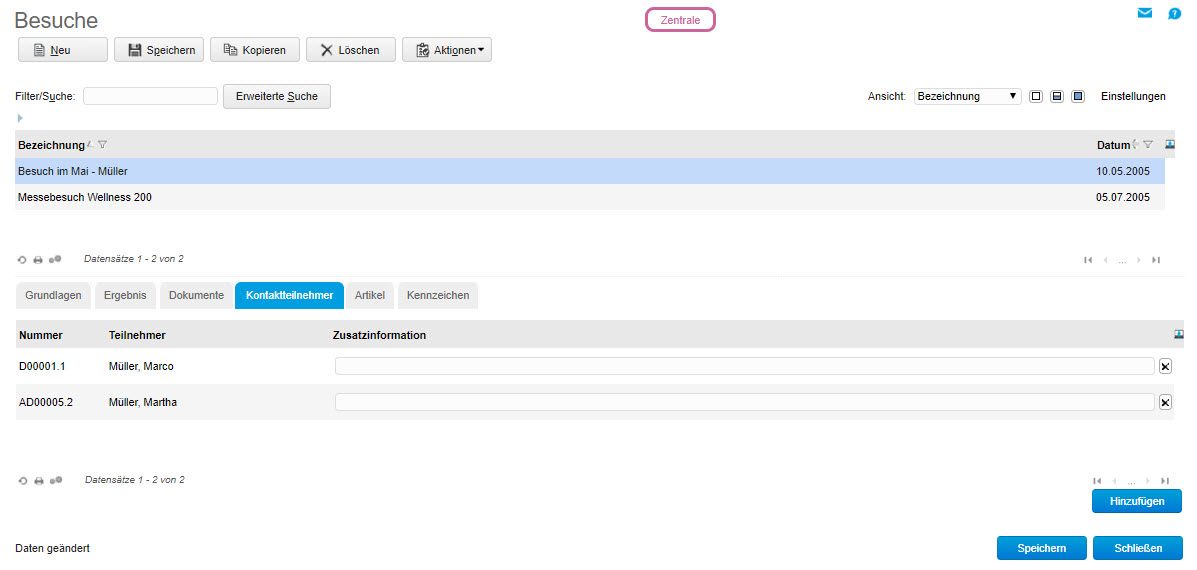Click the two-dots icon under Besuche list
This screenshot has width=1197, height=570.
pyautogui.click(x=55, y=259)
